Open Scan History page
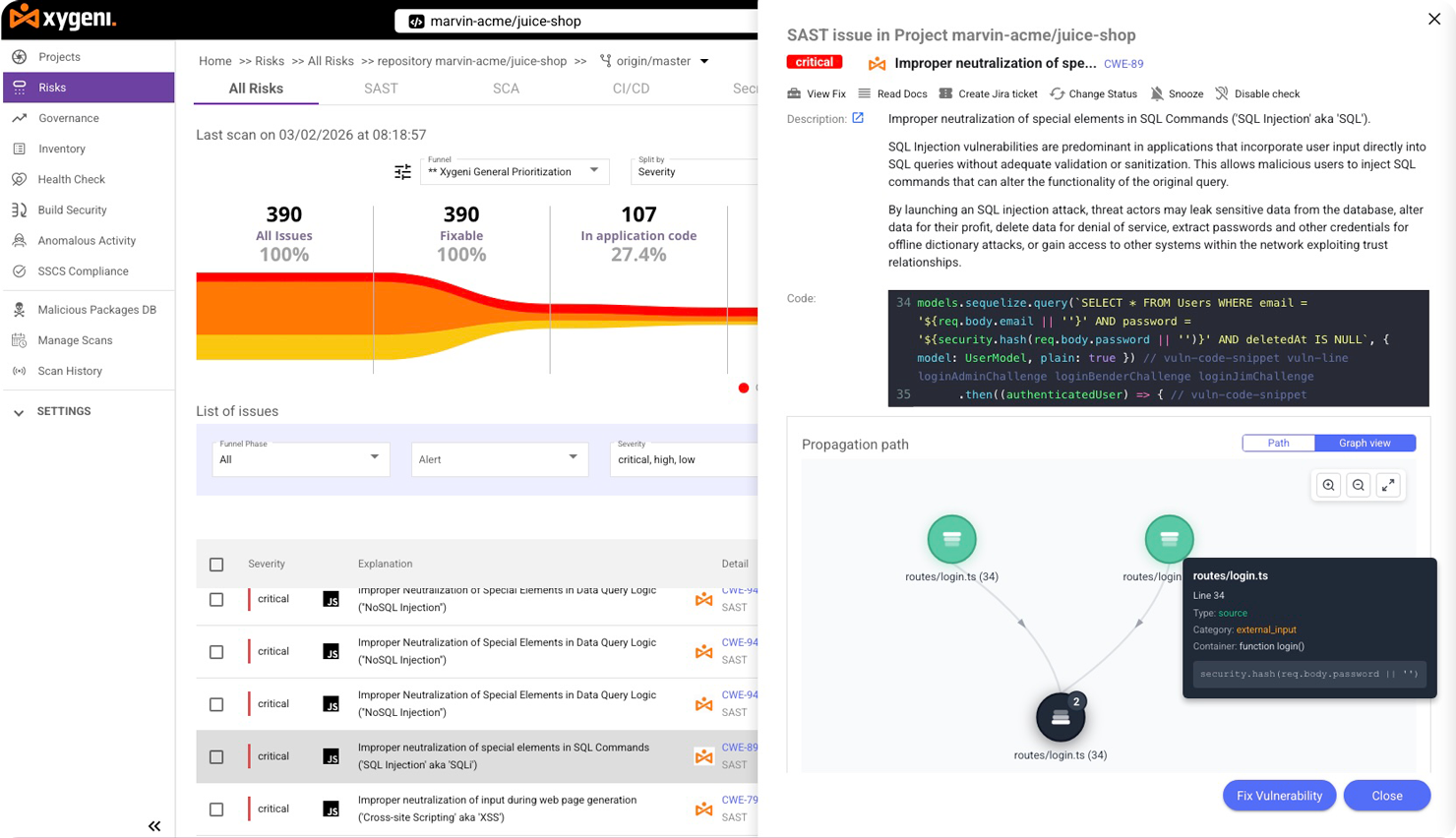This screenshot has height=838, width=1456. [x=69, y=371]
